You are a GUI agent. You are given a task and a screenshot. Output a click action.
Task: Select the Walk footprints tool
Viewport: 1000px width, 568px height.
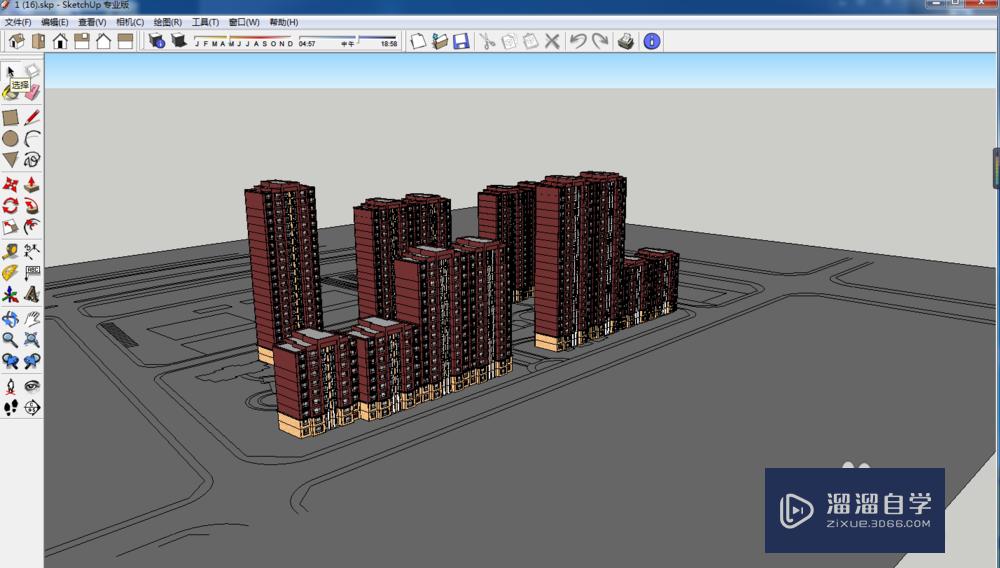tap(10, 407)
